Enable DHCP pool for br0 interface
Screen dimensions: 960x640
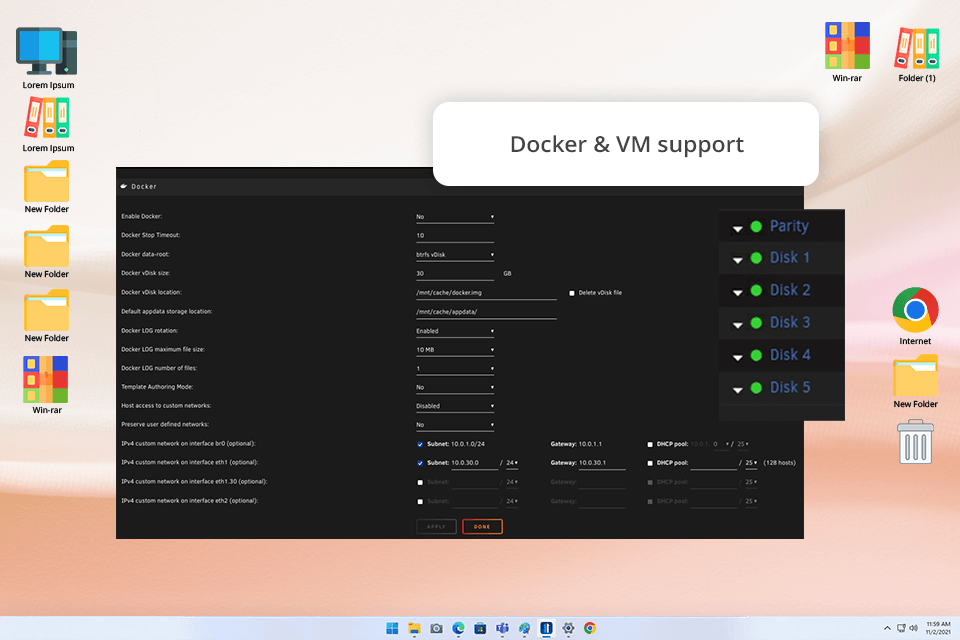coord(650,445)
